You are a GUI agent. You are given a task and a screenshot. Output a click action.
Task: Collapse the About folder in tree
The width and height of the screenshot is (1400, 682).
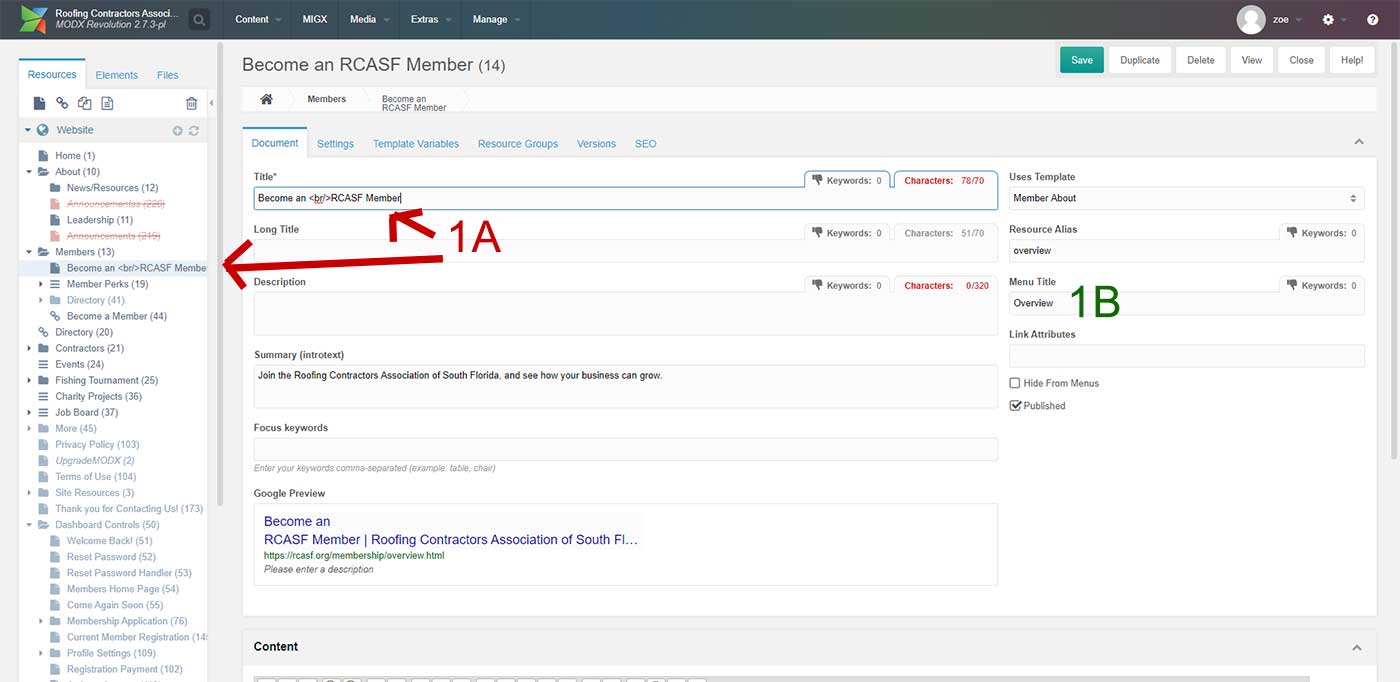[30, 172]
